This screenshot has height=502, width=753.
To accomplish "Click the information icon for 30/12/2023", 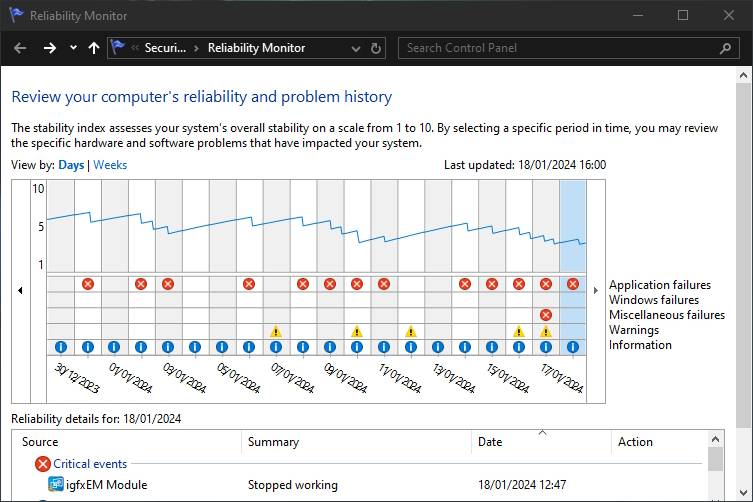I will [x=60, y=347].
